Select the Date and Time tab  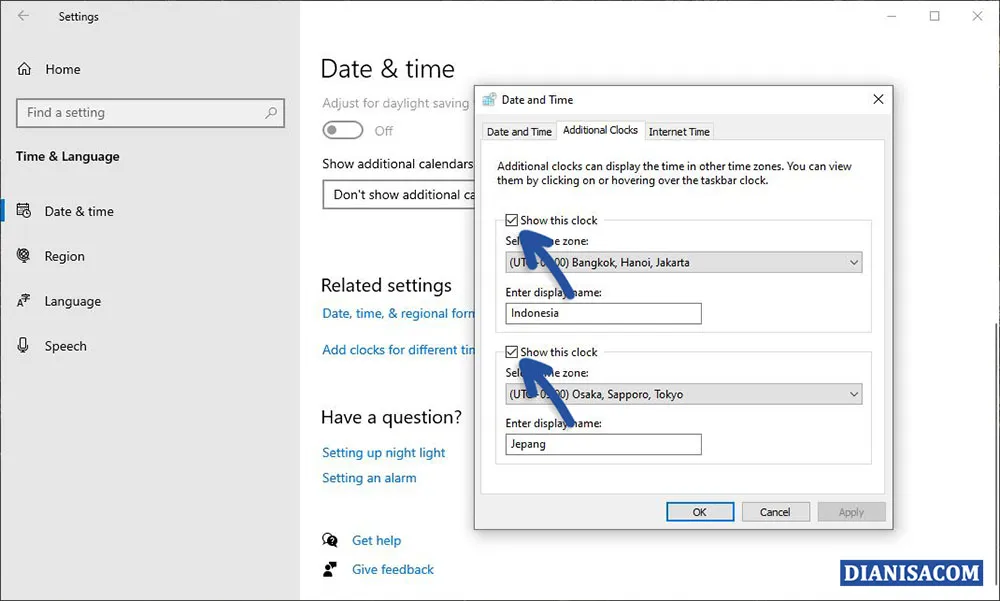519,131
